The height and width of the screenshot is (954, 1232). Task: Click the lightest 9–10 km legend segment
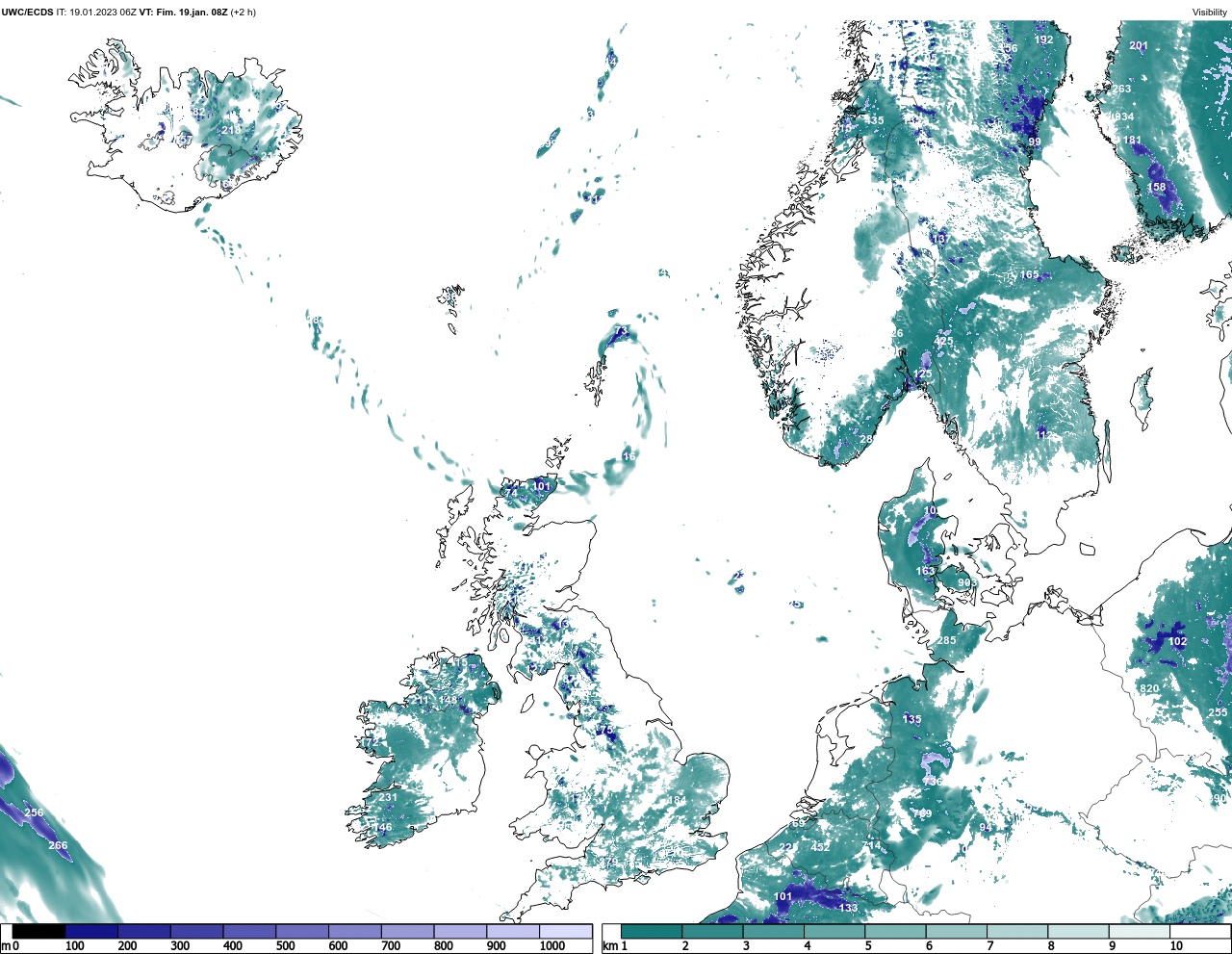(1139, 932)
